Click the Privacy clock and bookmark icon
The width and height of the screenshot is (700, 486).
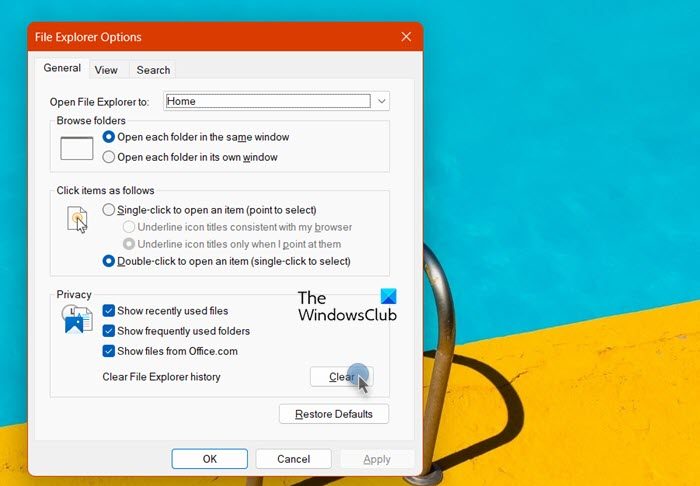tap(77, 319)
